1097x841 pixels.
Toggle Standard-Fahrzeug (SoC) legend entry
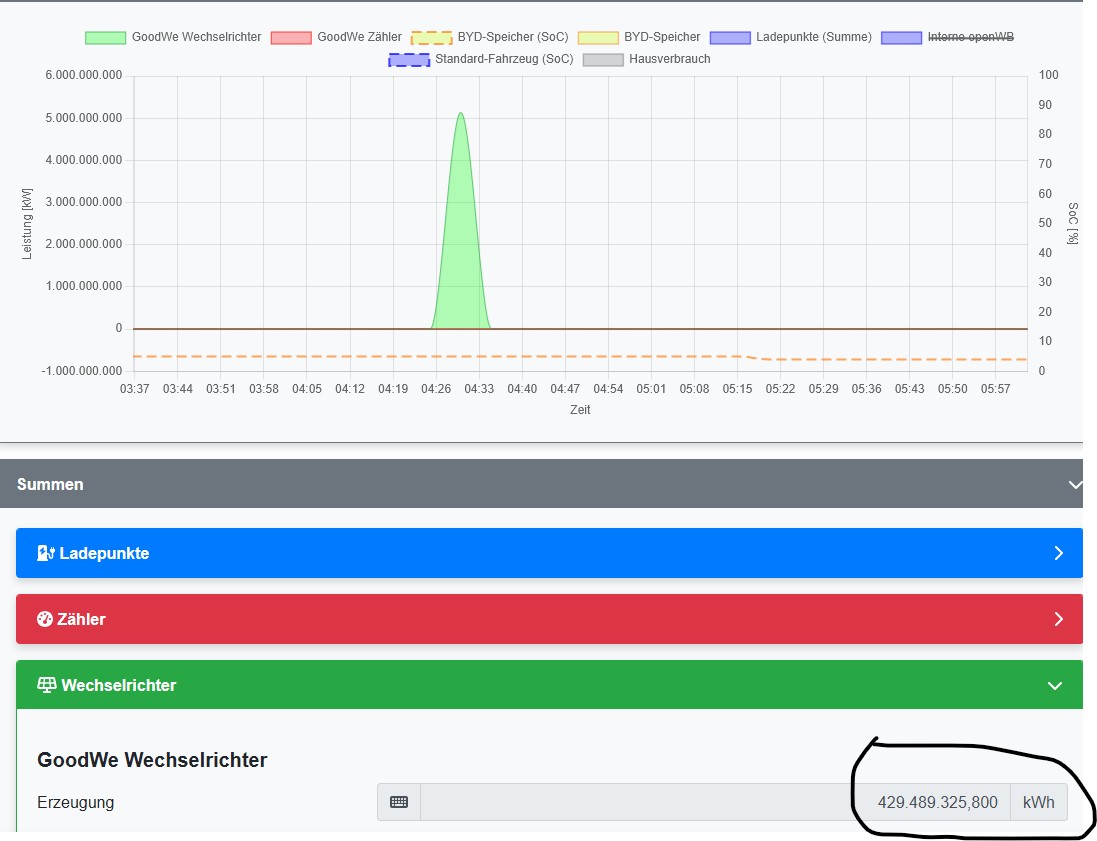coord(481,59)
